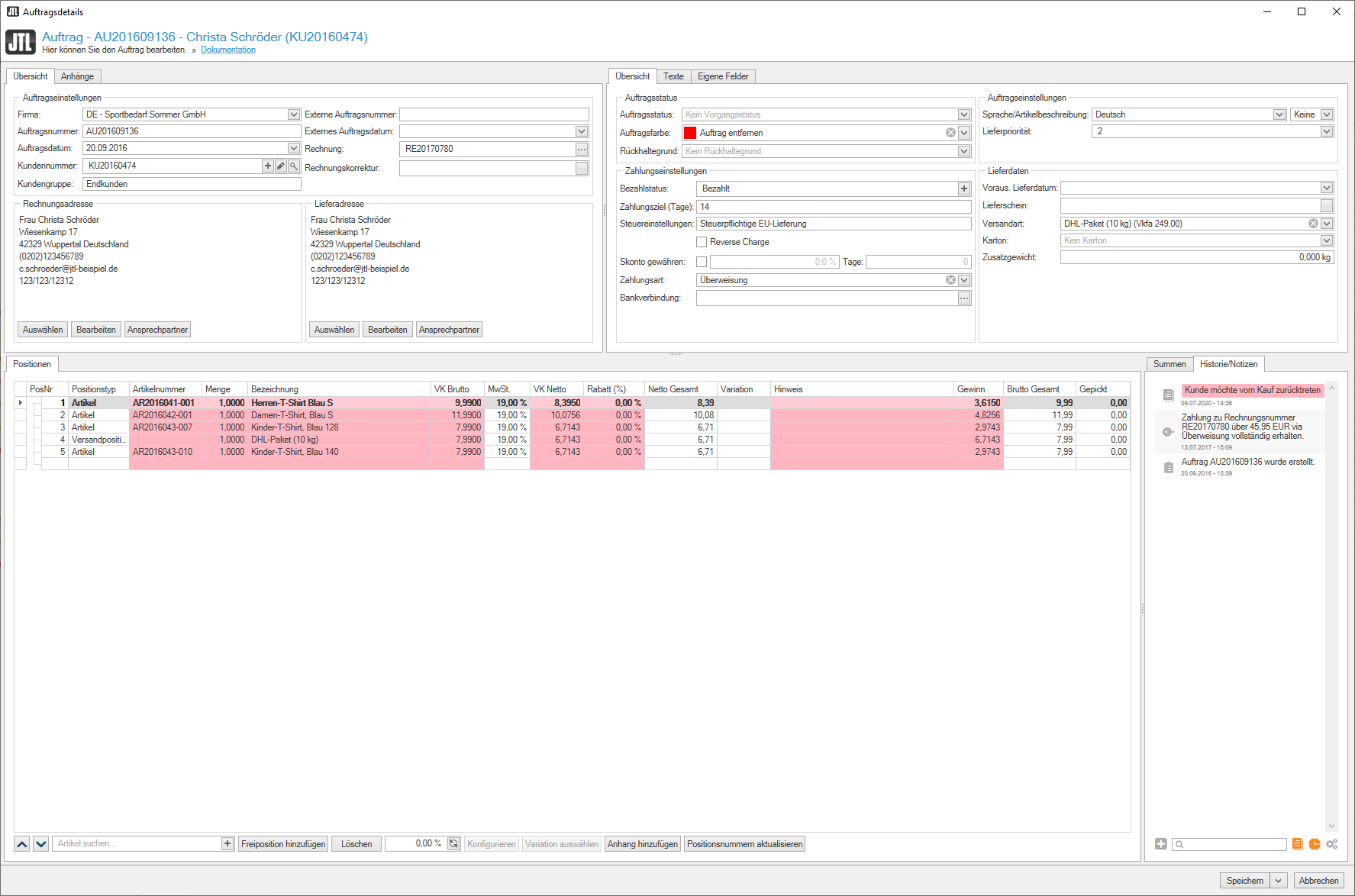This screenshot has width=1355, height=896.
Task: Add a new note with the plus icon
Action: 1160,844
